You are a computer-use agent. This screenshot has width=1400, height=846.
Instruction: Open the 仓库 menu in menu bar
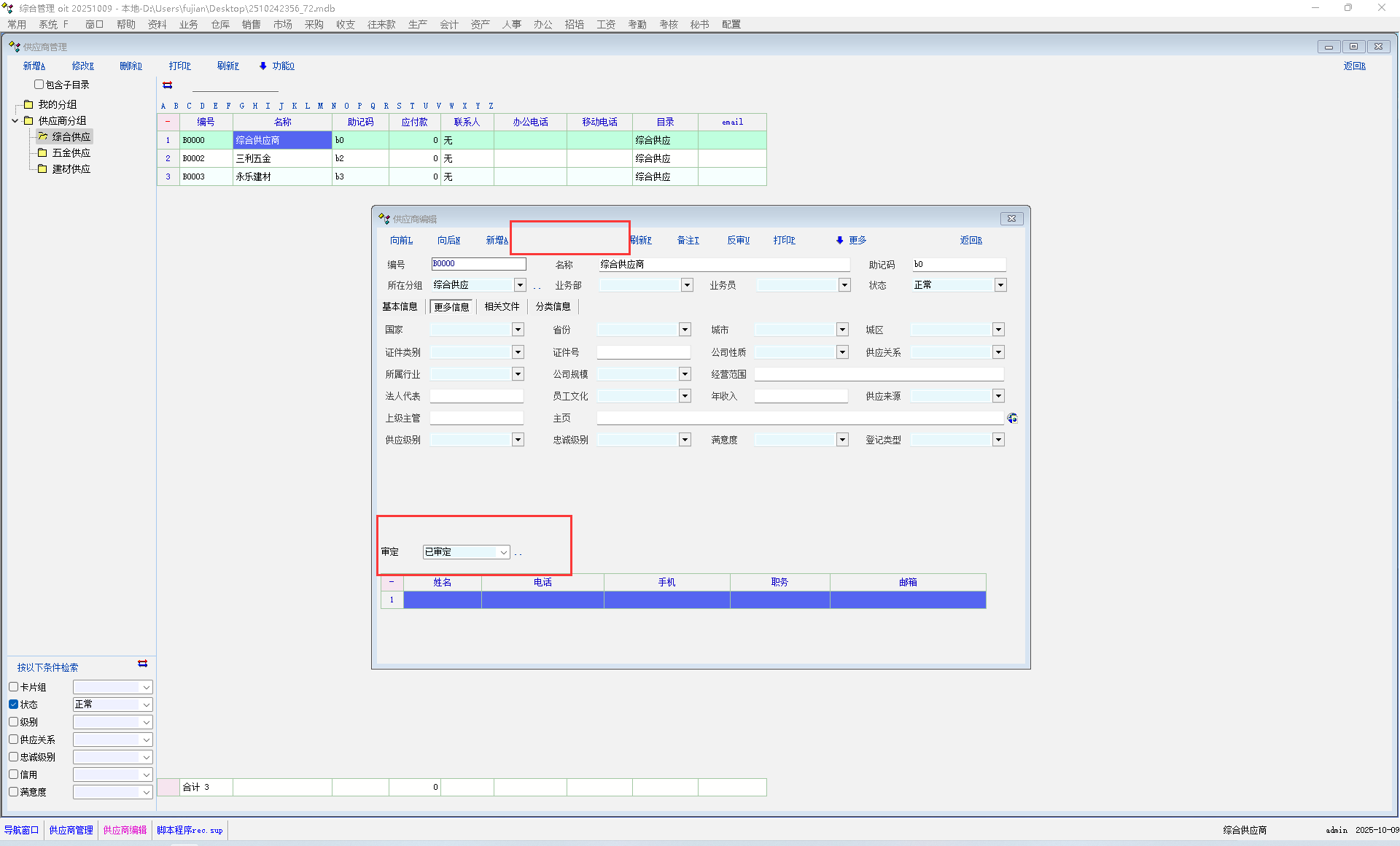click(220, 24)
